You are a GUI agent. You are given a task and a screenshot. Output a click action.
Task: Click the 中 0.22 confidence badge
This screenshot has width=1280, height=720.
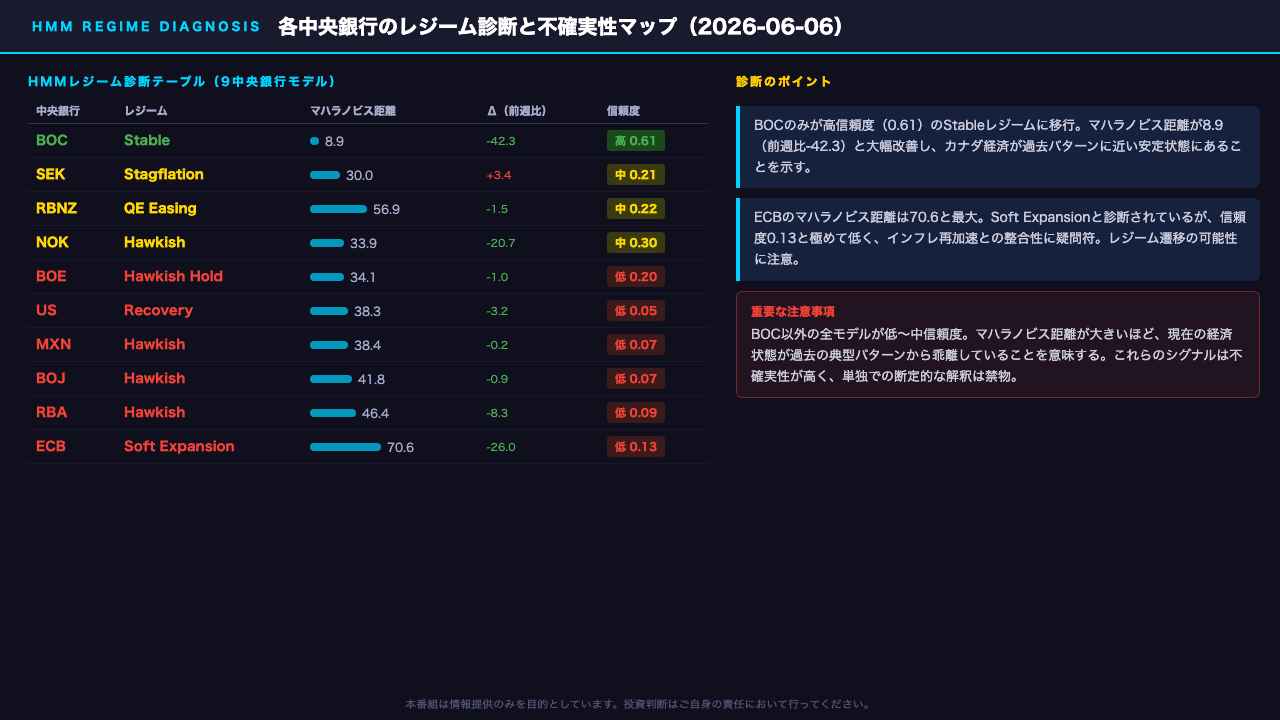coord(636,209)
